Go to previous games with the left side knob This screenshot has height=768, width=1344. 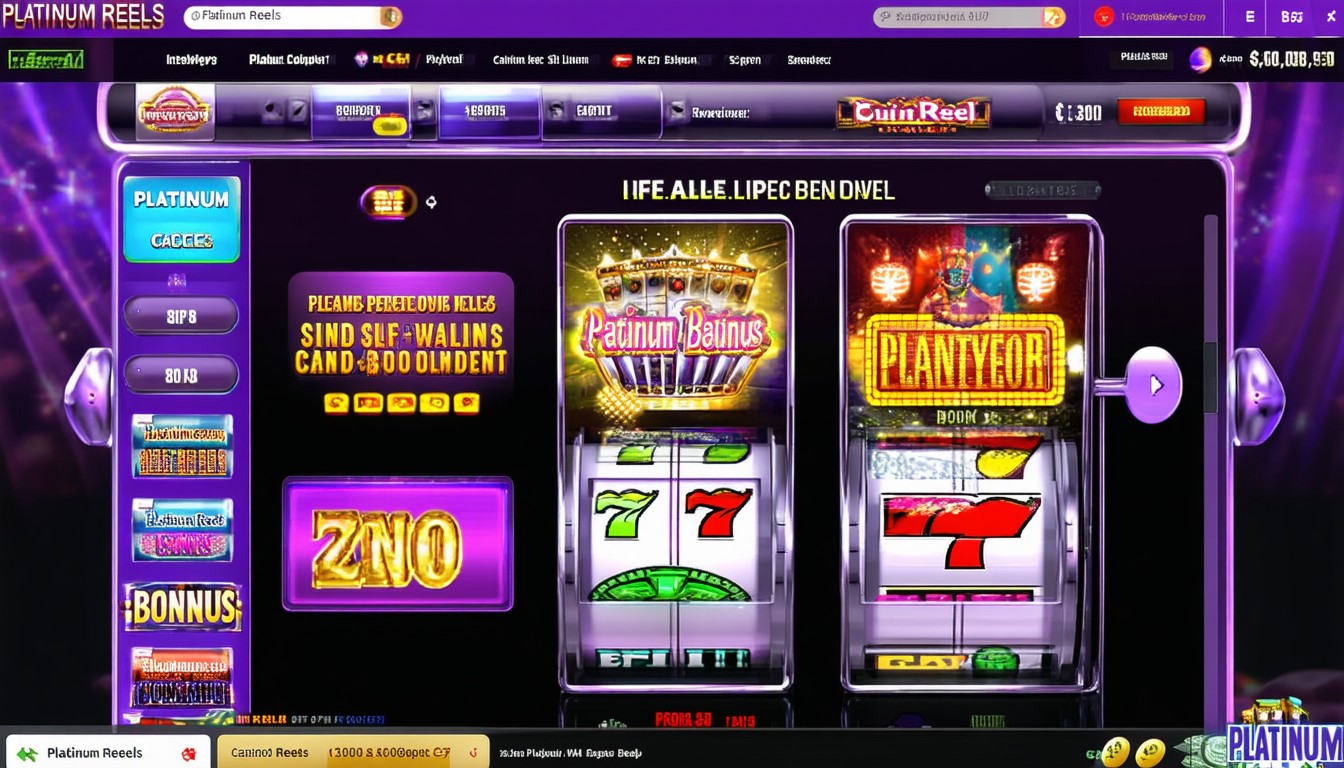(x=88, y=397)
